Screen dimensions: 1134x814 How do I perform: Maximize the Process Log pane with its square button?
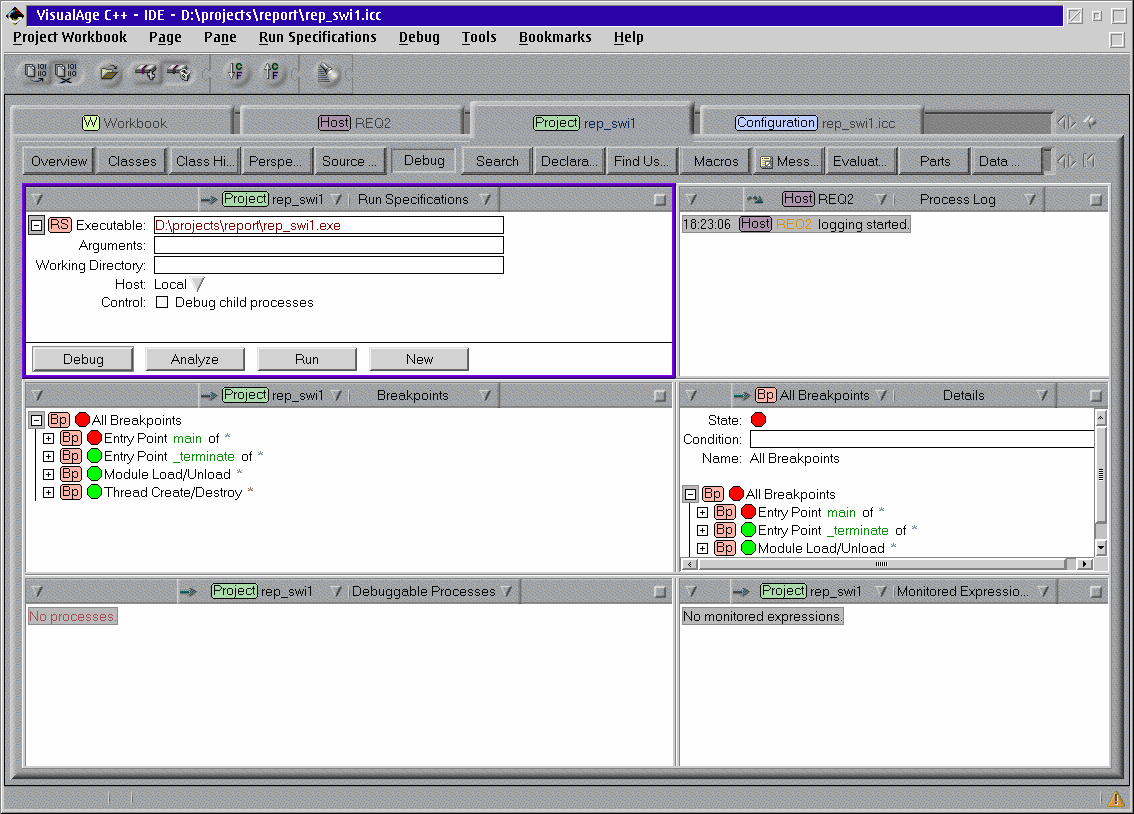click(x=1096, y=200)
